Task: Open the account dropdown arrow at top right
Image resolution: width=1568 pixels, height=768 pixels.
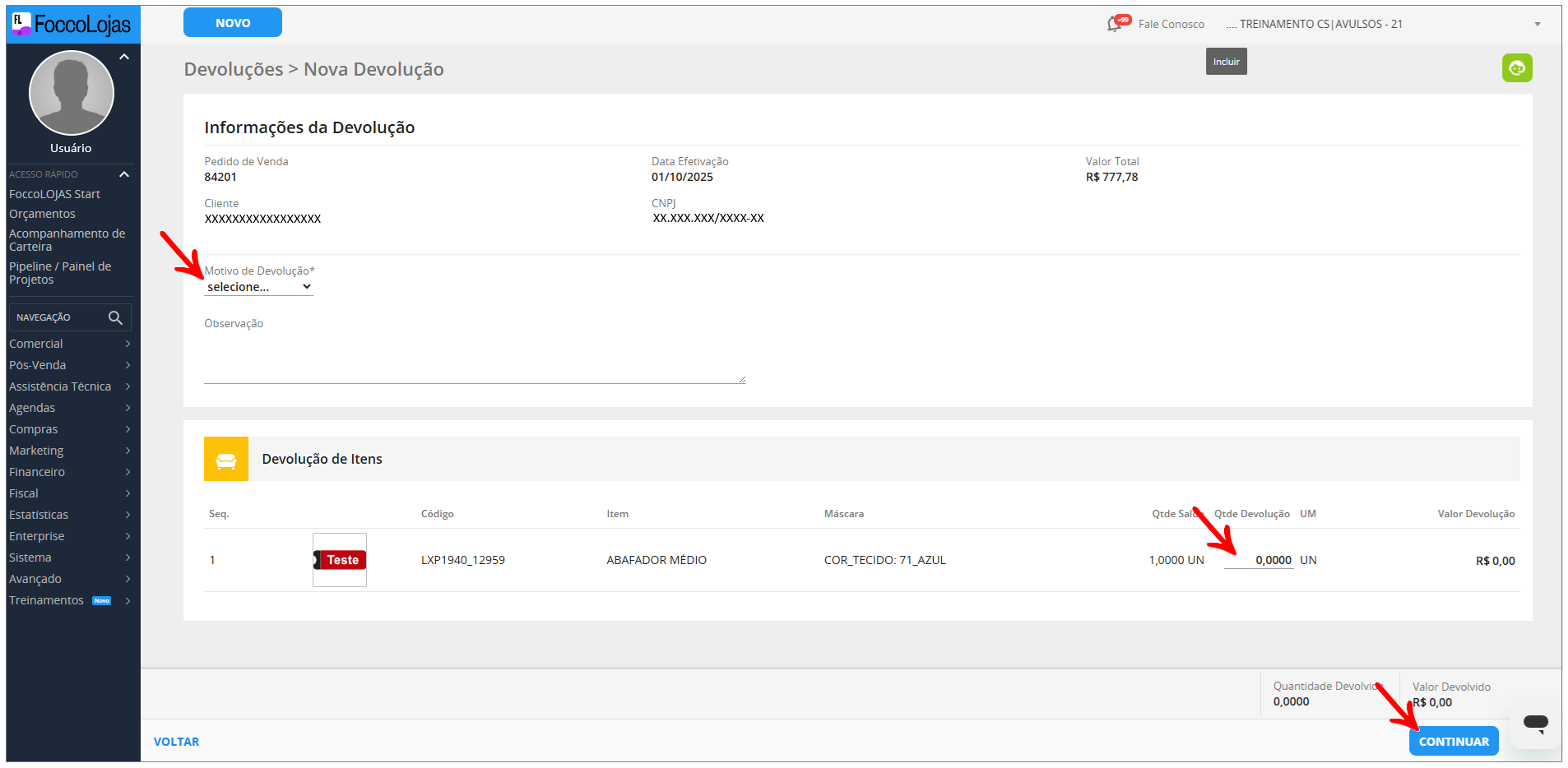Action: 1537,24
